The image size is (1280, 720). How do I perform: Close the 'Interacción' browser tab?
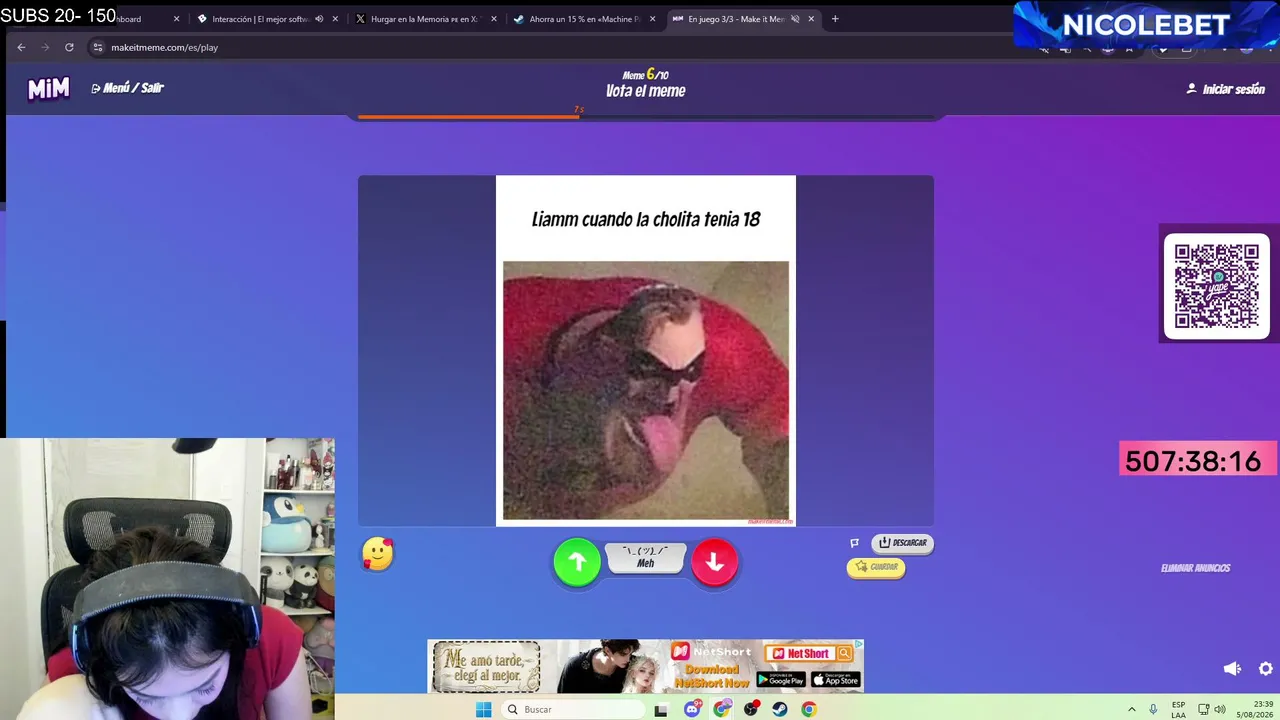(335, 19)
